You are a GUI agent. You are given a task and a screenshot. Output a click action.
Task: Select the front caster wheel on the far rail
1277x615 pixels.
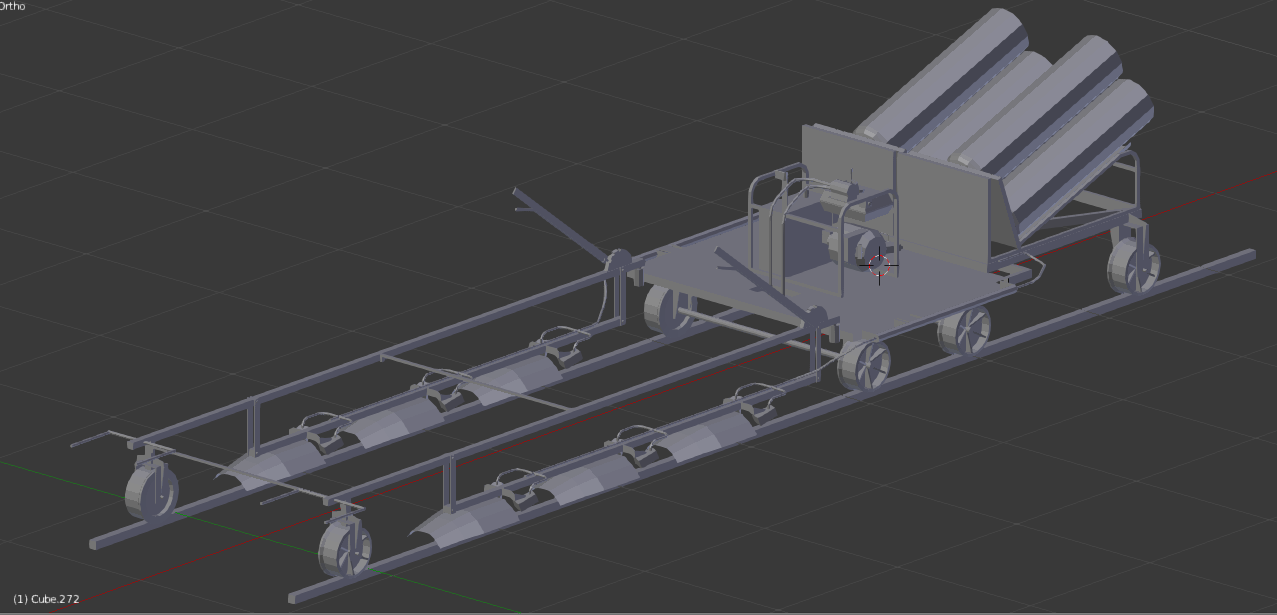tap(151, 491)
